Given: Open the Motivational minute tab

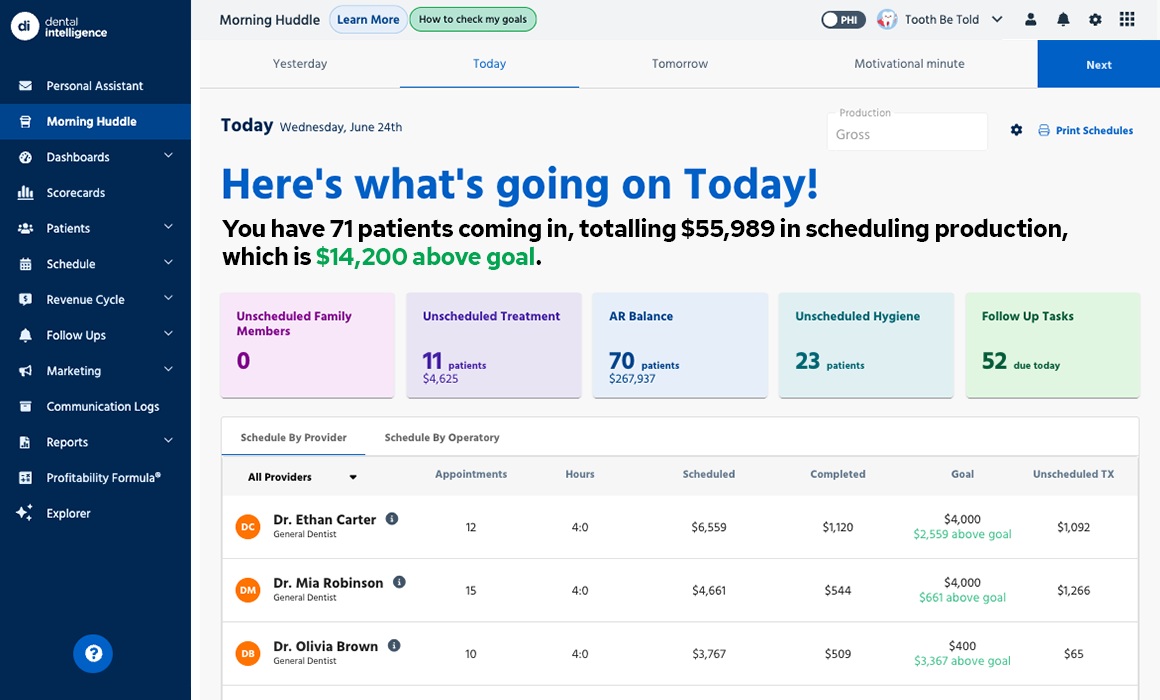Looking at the screenshot, I should [909, 64].
